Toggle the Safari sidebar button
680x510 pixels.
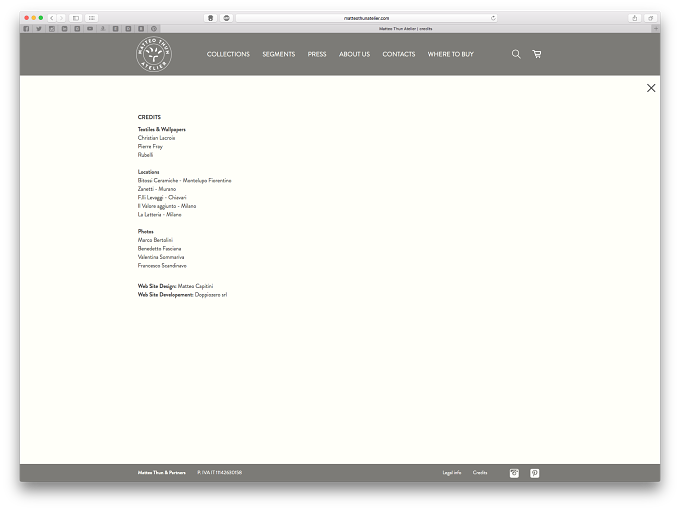[76, 18]
